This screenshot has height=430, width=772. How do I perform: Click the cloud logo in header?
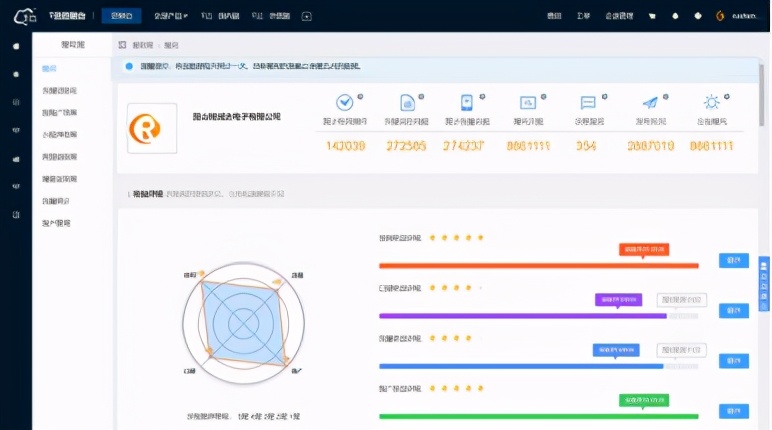24,16
